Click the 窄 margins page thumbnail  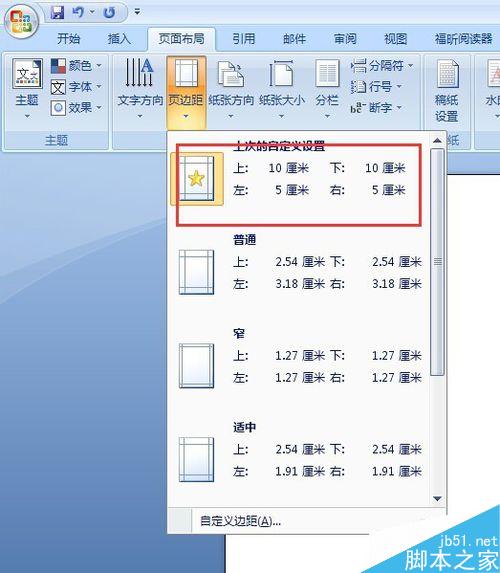click(x=197, y=366)
